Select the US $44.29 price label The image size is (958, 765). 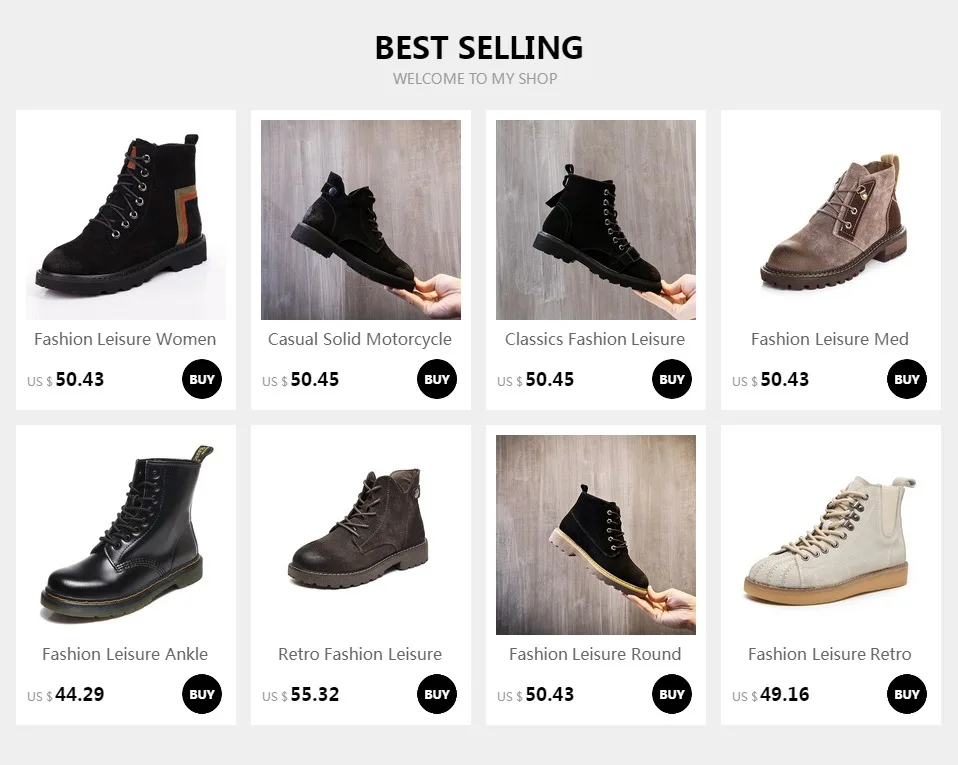click(65, 695)
